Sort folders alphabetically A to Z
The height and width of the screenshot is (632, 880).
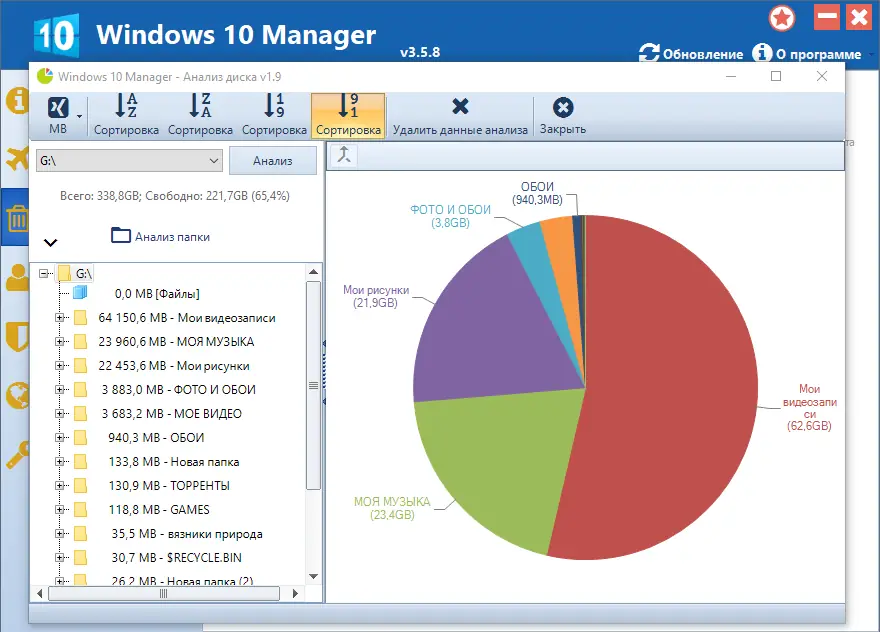(126, 115)
